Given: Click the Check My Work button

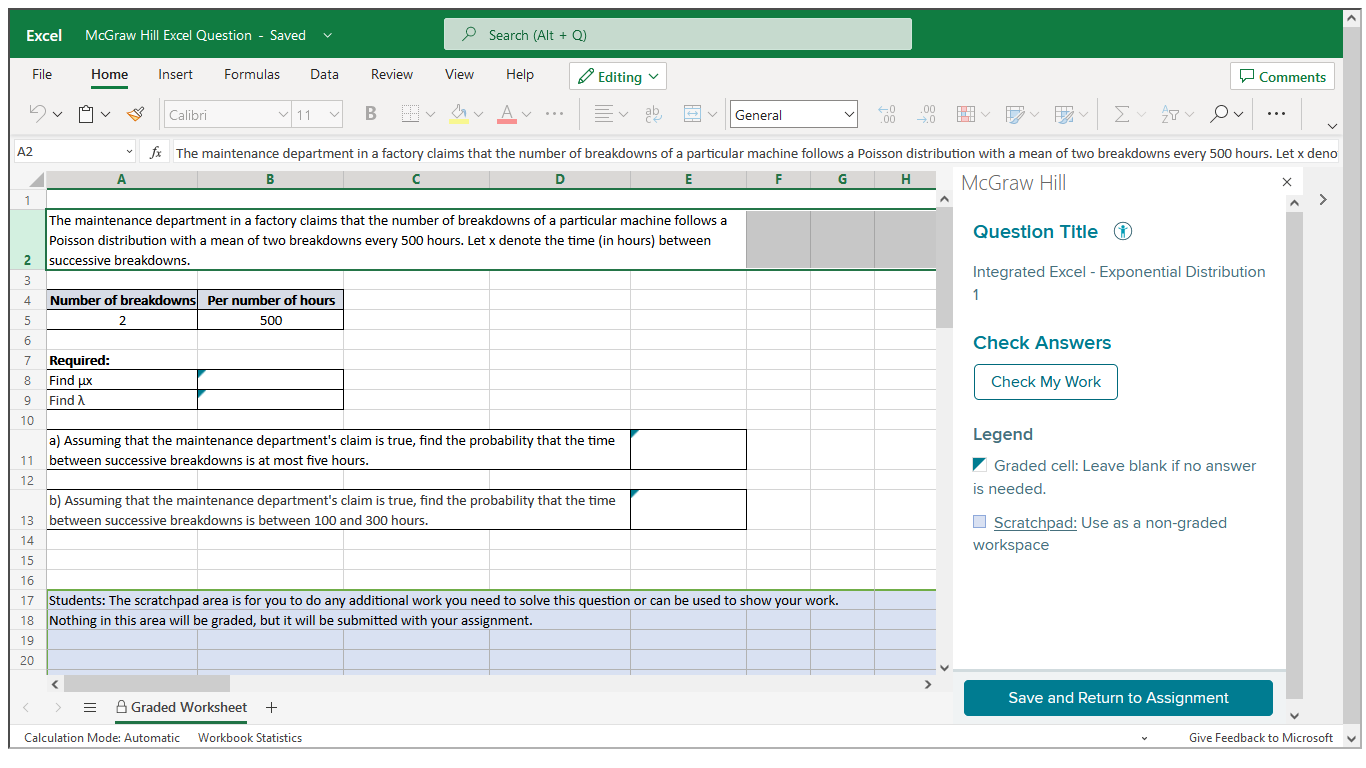Looking at the screenshot, I should coord(1046,382).
